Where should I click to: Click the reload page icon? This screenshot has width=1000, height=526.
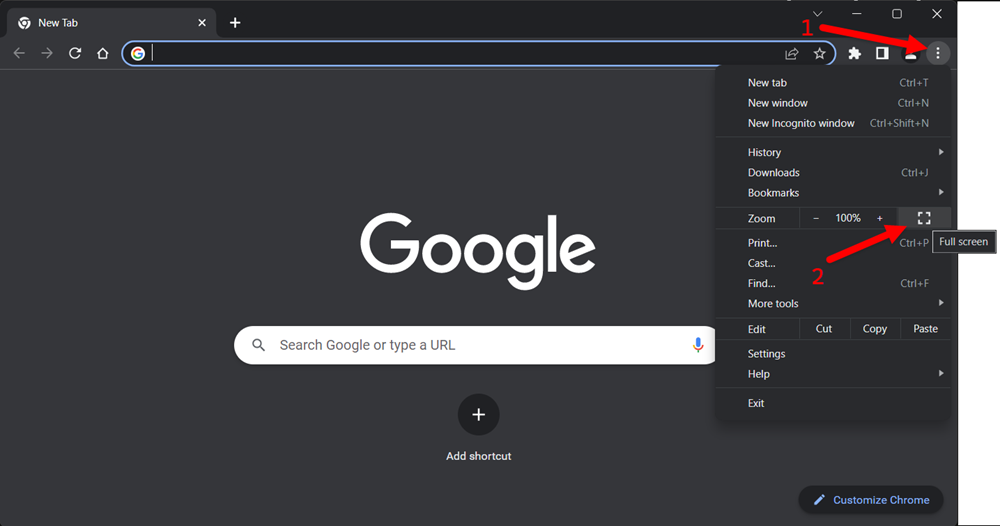coord(75,54)
